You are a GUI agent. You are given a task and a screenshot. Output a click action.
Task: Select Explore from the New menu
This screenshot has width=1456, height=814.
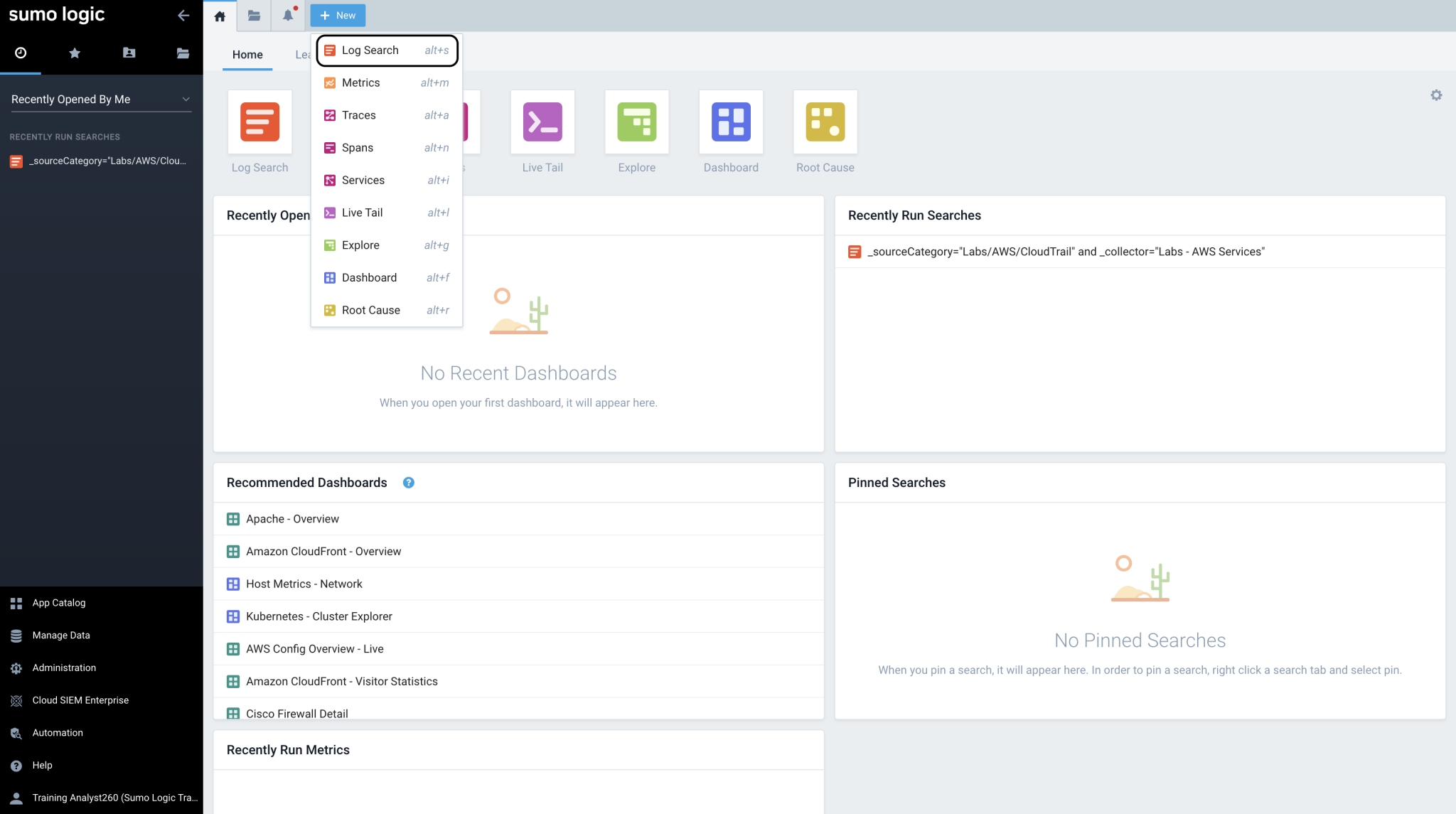[387, 245]
